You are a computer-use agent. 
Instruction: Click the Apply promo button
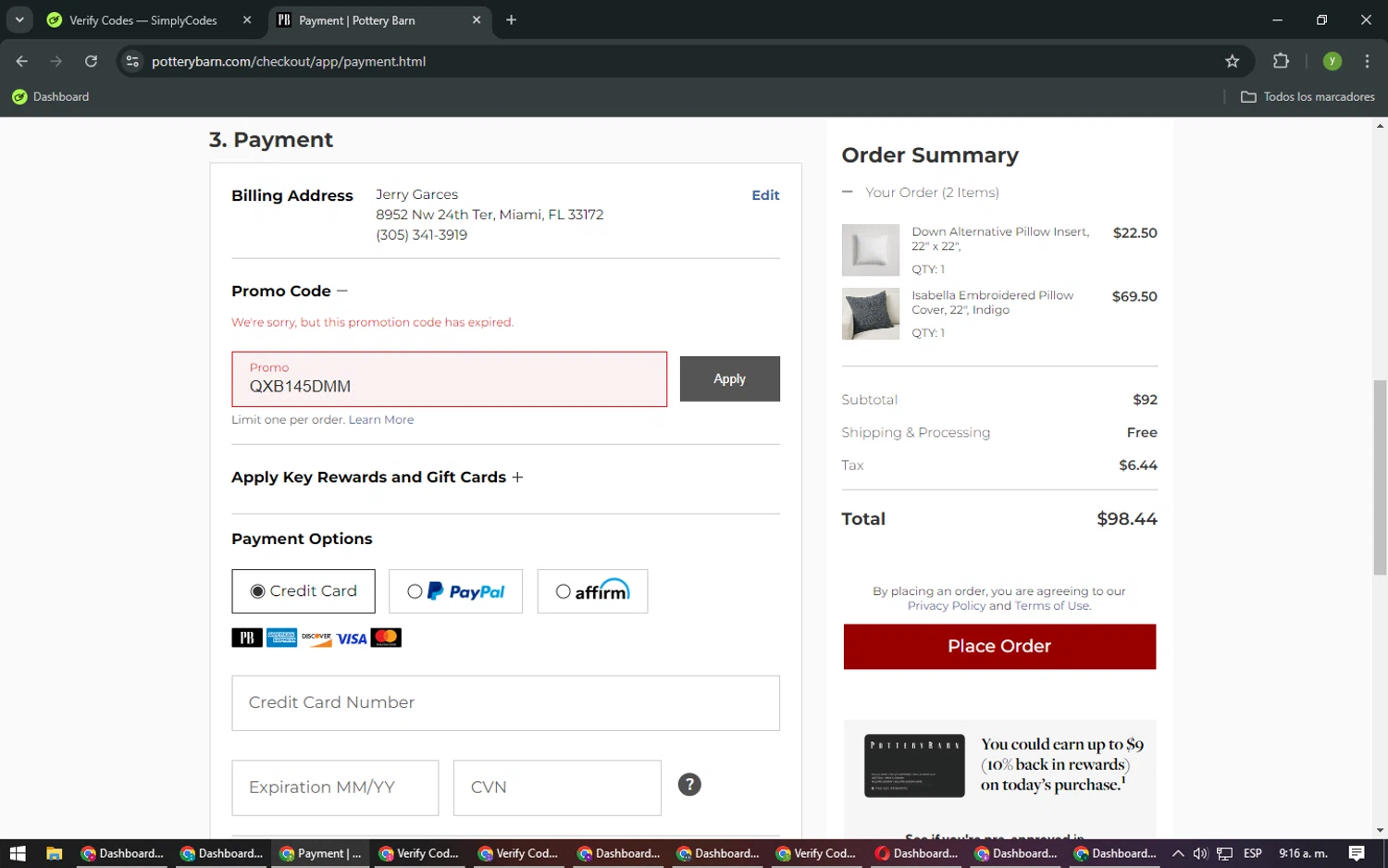(x=730, y=379)
